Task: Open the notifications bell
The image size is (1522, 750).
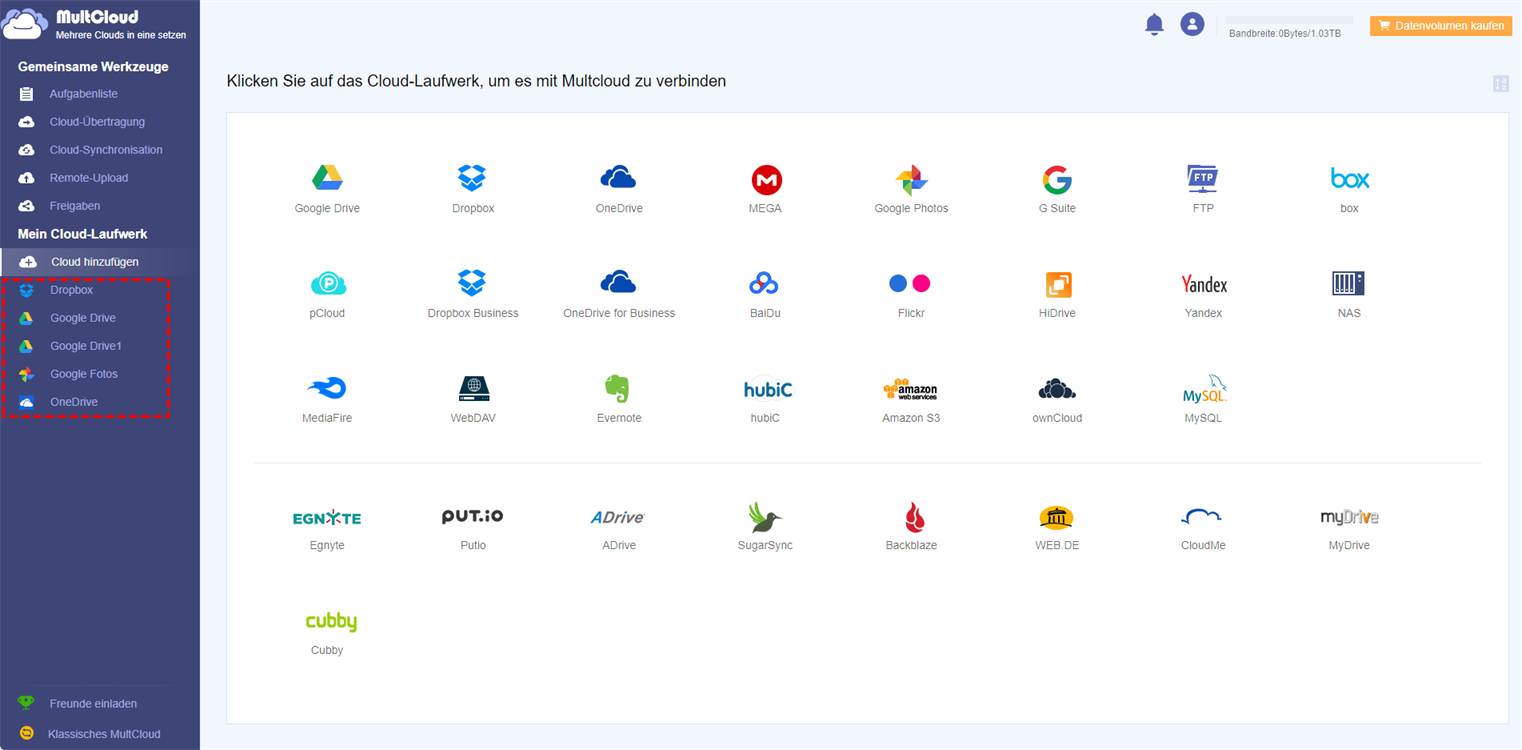Action: pyautogui.click(x=1155, y=24)
